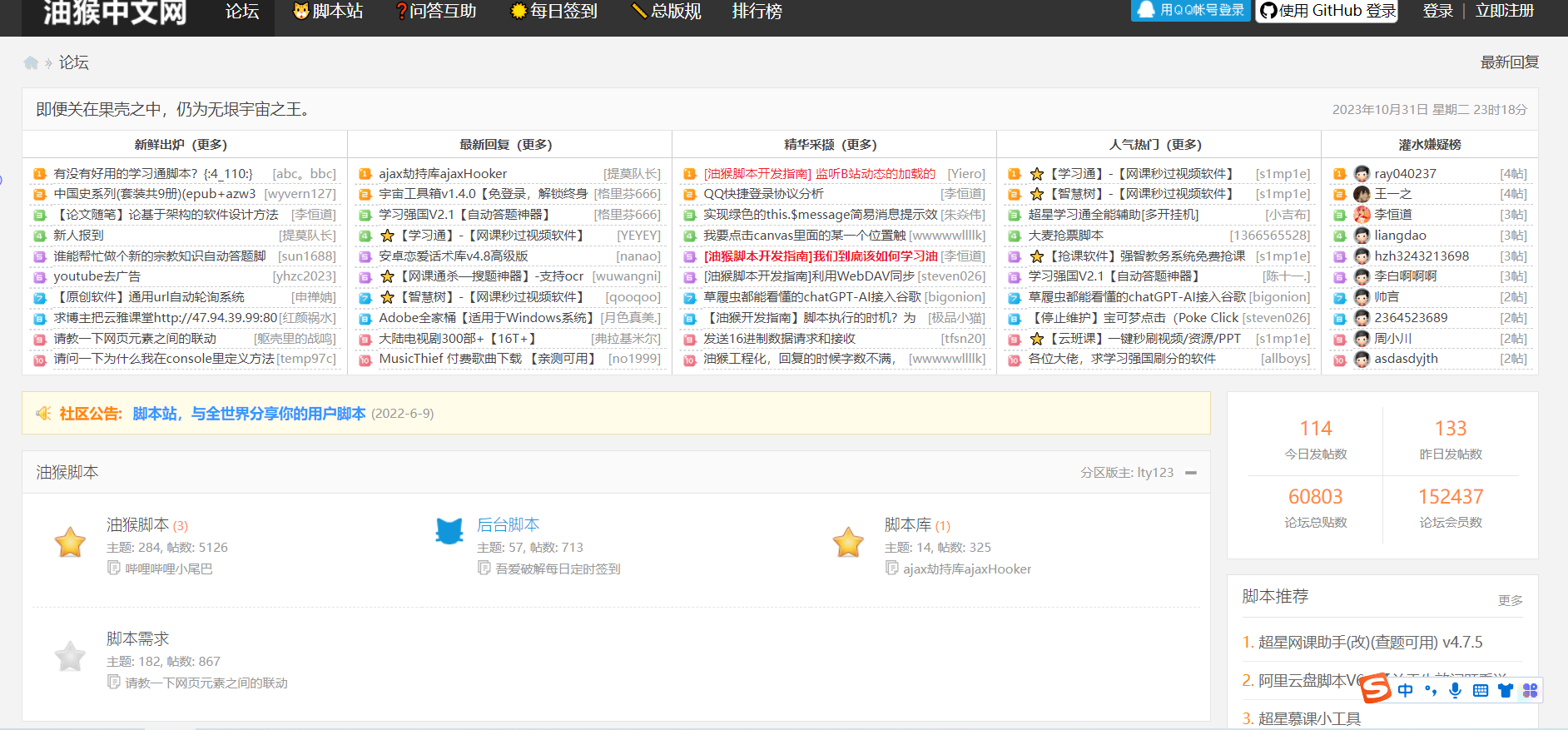Open post 大麦抢票脚本
This screenshot has width=1568, height=730.
(1065, 236)
